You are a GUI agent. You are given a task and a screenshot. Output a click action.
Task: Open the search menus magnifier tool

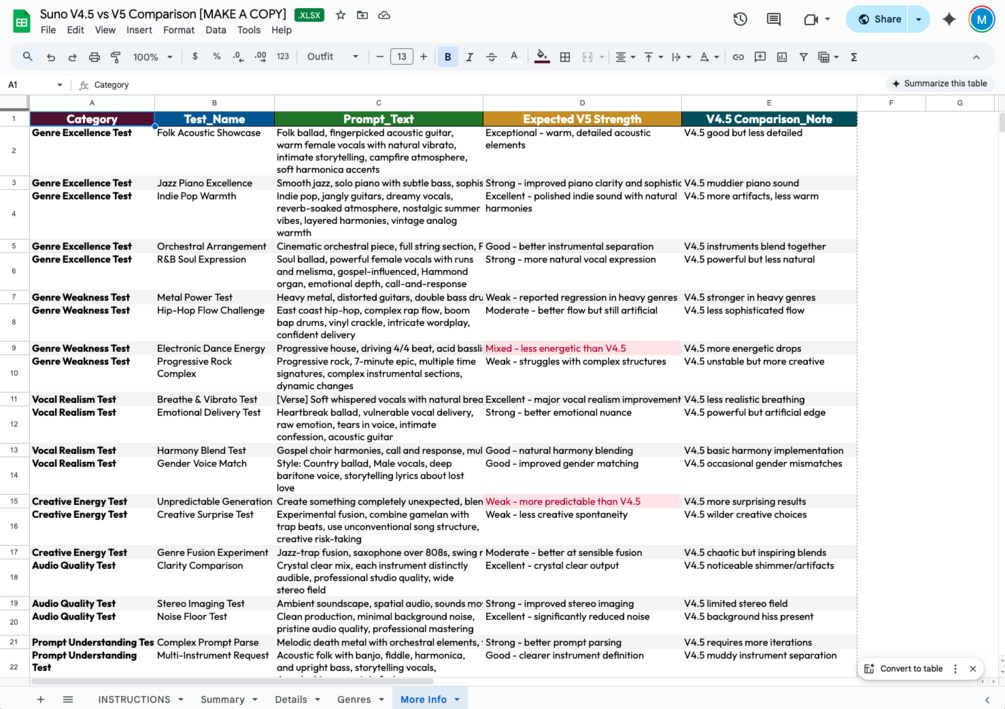tap(28, 57)
